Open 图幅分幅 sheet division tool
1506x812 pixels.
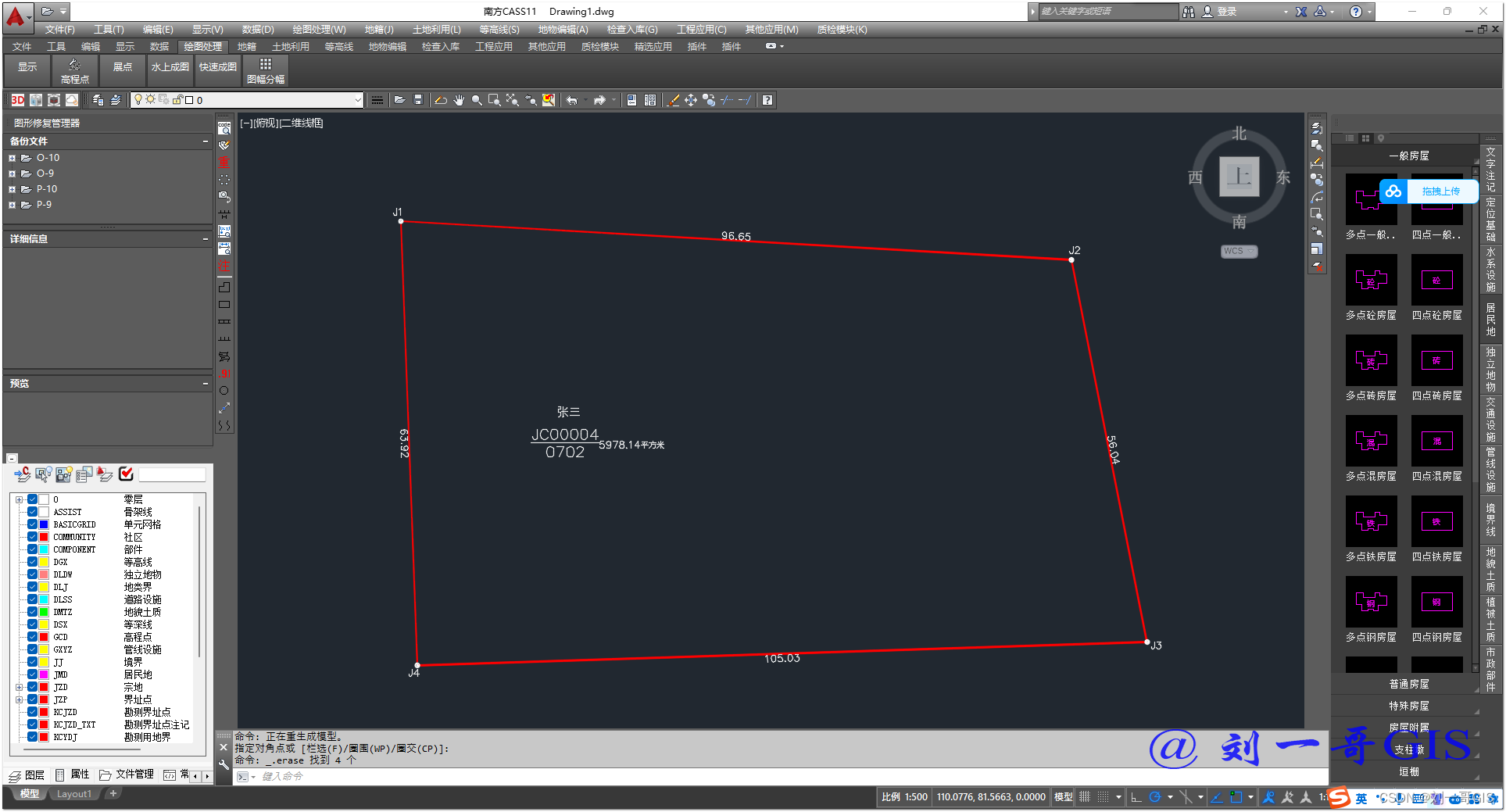pos(266,71)
